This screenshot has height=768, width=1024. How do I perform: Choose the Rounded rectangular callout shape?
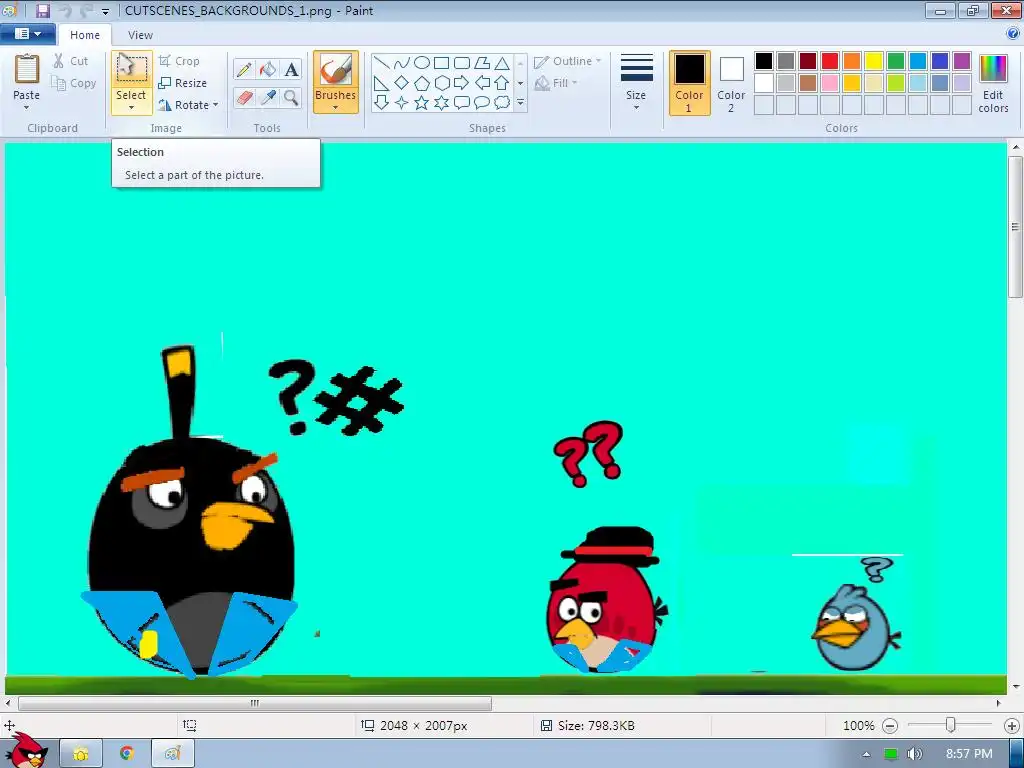coord(462,103)
